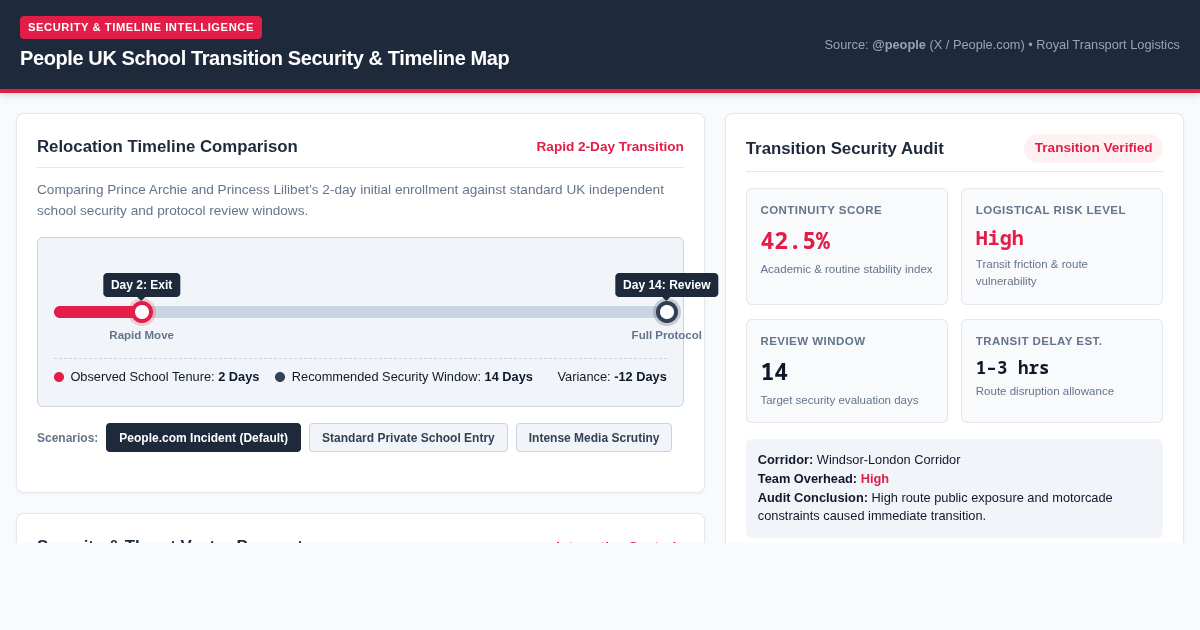Select Standard Private School Entry scenario
Viewport: 1200px width, 630px height.
pos(408,437)
